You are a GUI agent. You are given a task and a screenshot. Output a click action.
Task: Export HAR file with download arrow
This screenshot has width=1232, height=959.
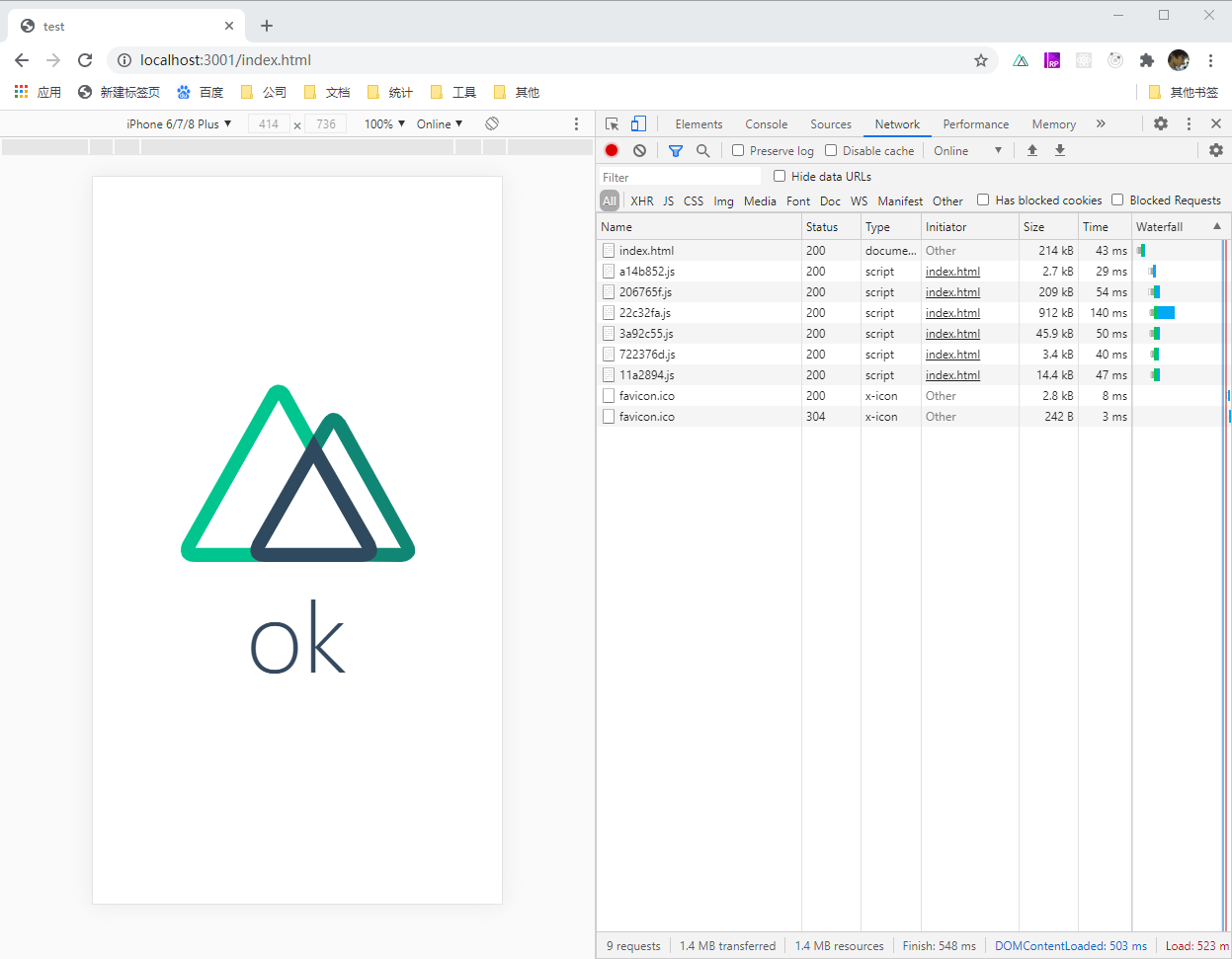pyautogui.click(x=1060, y=150)
